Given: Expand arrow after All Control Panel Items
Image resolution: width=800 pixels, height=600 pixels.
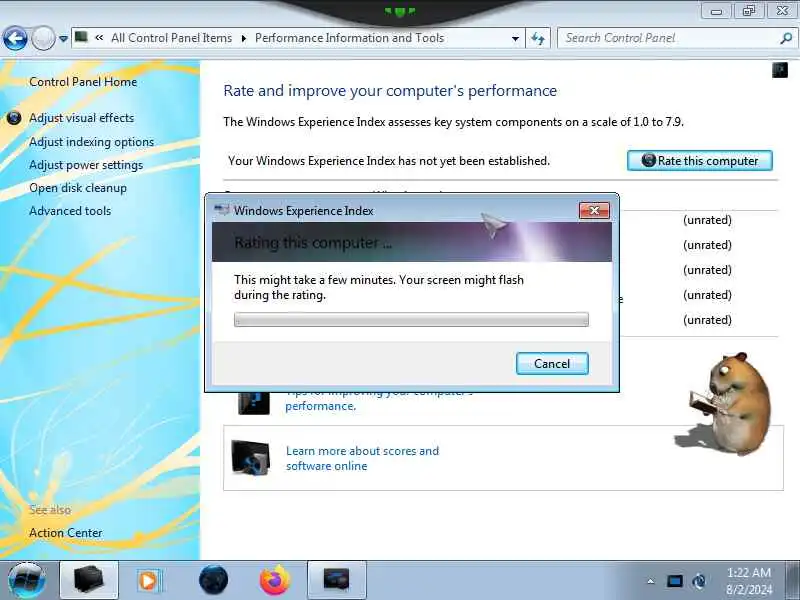Looking at the screenshot, I should [244, 38].
